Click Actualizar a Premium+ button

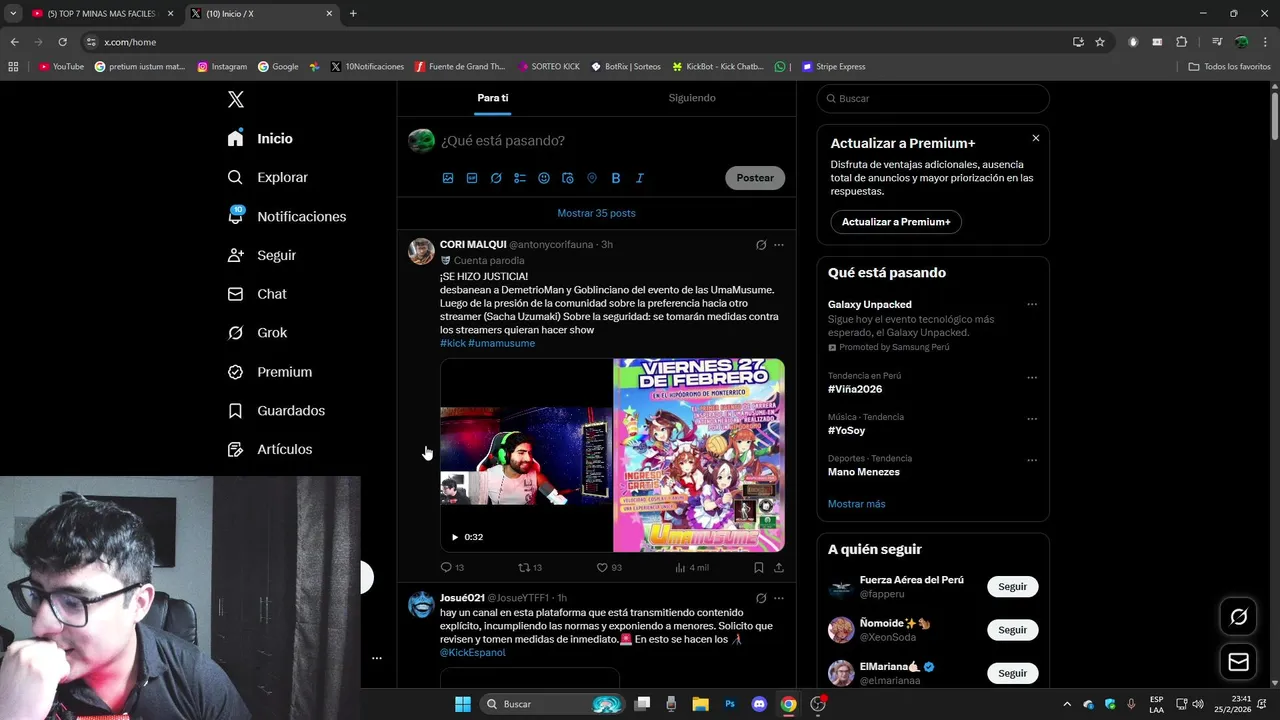[896, 222]
